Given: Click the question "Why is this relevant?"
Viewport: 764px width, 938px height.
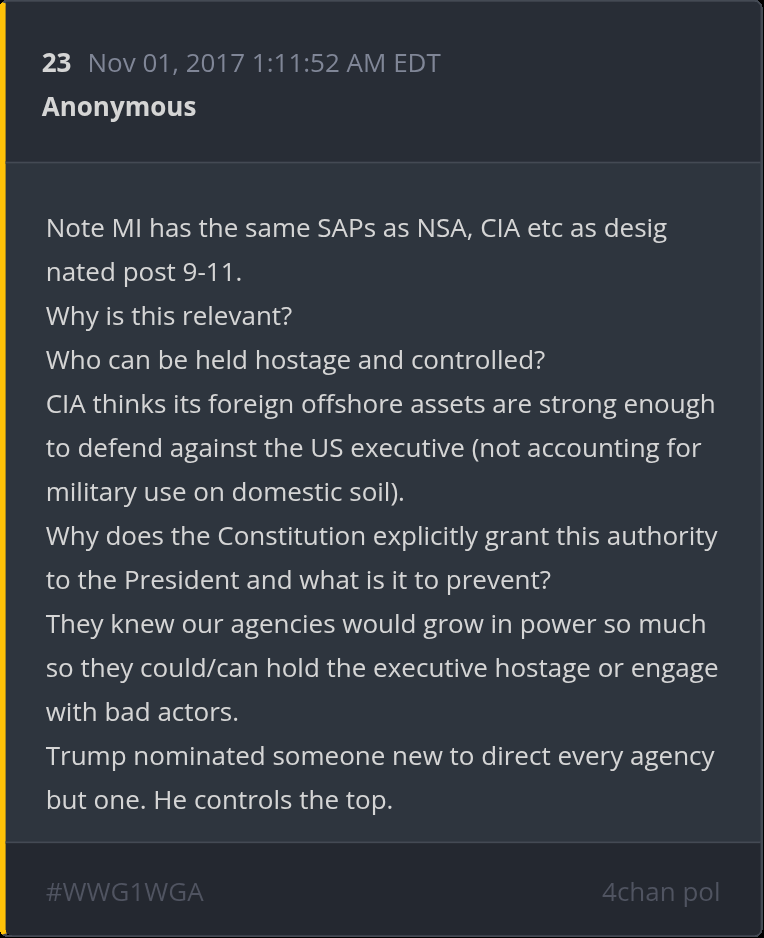Looking at the screenshot, I should click(x=169, y=316).
